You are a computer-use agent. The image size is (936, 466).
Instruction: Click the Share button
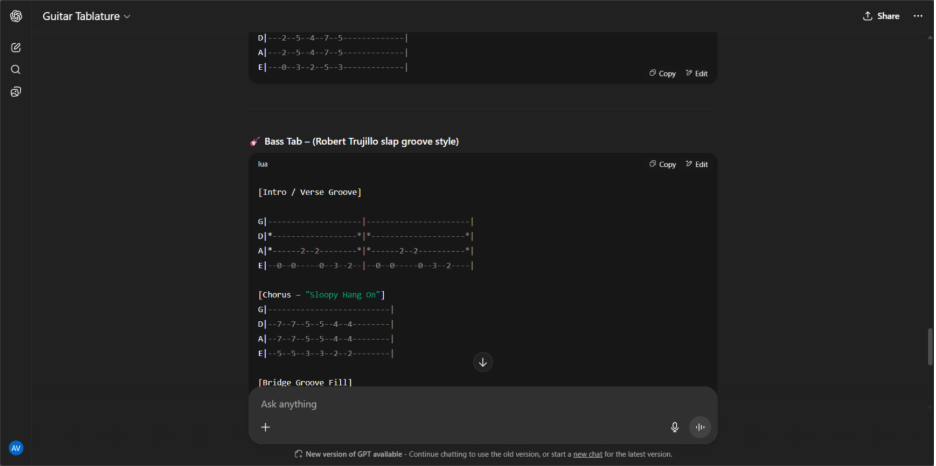click(881, 16)
